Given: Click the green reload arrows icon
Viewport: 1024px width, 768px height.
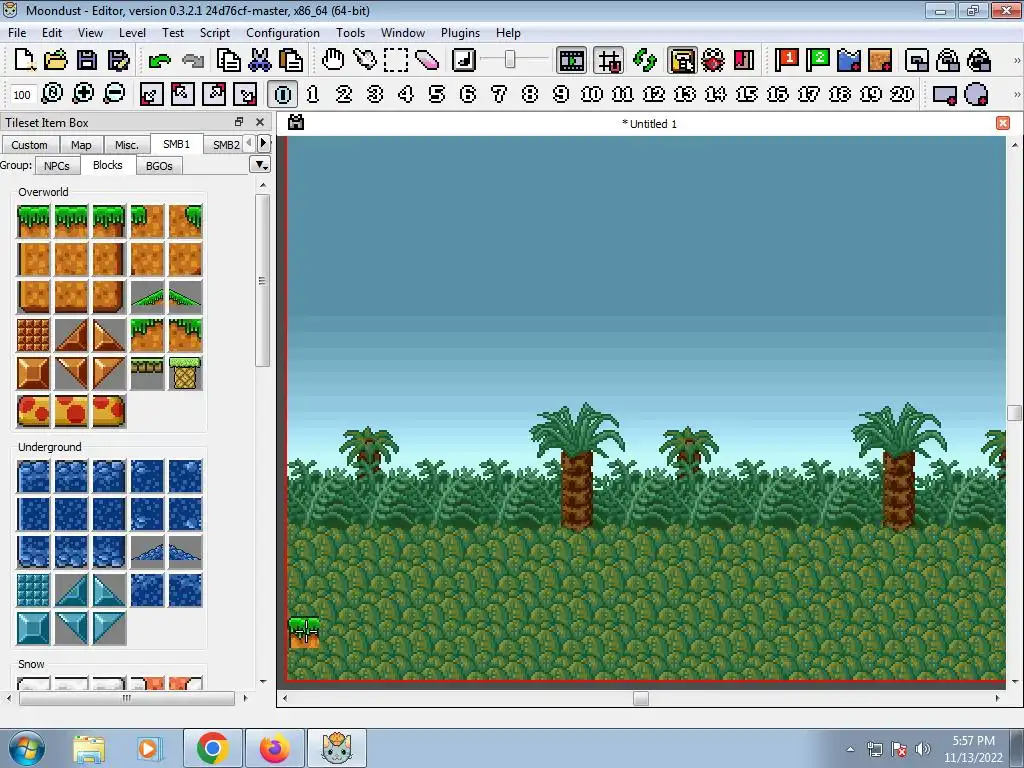Looking at the screenshot, I should [x=645, y=60].
